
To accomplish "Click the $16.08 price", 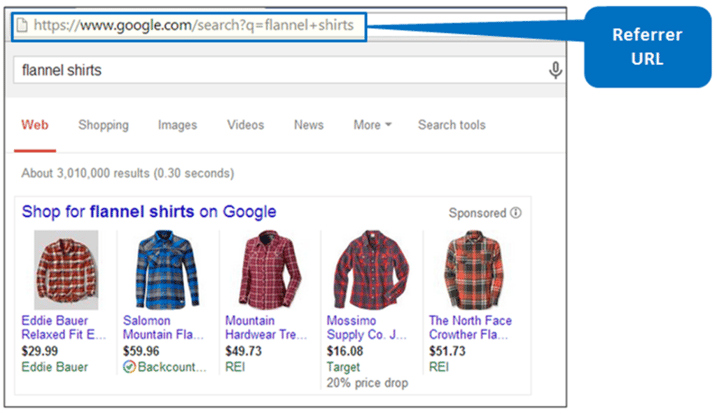I will 345,351.
